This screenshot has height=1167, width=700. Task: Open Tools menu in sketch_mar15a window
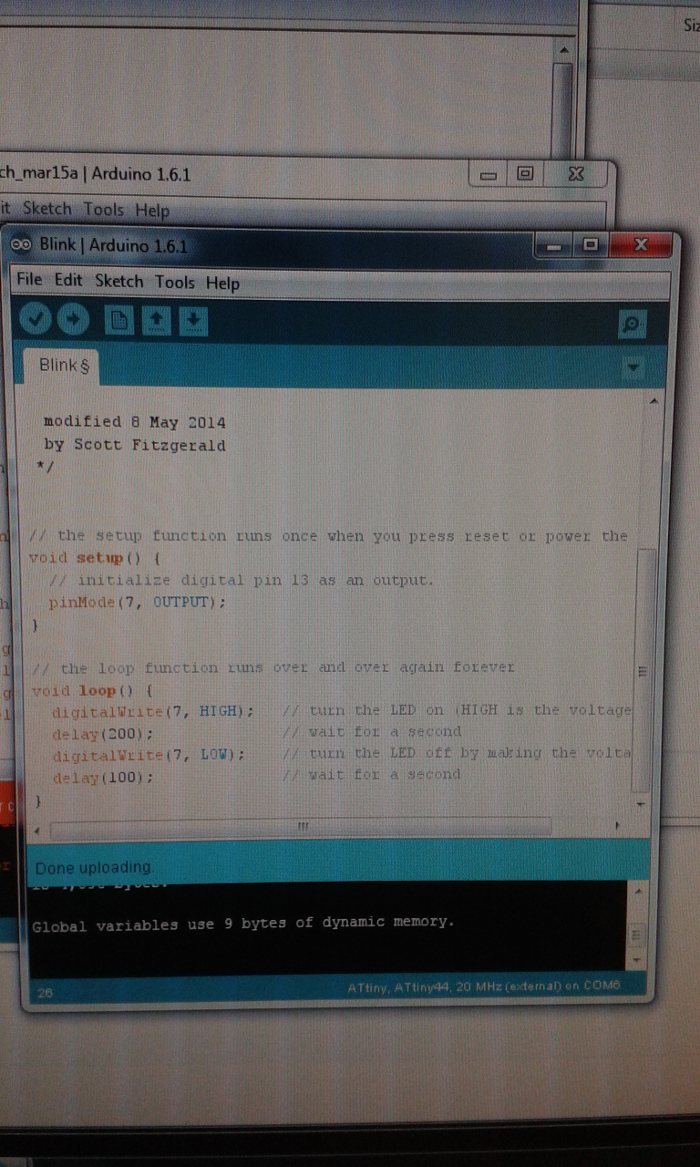click(x=103, y=210)
